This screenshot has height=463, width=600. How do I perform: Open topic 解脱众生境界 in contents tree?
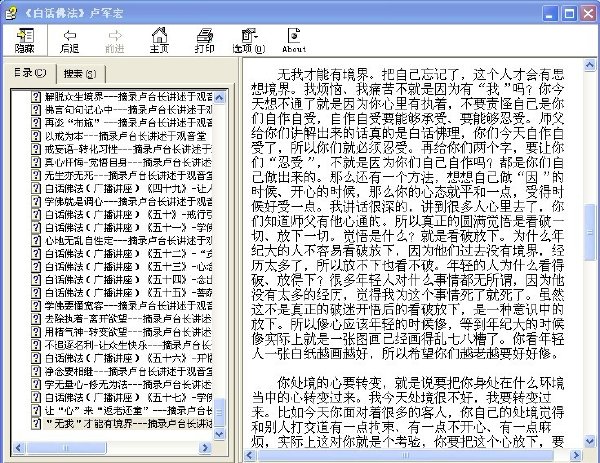tap(128, 96)
